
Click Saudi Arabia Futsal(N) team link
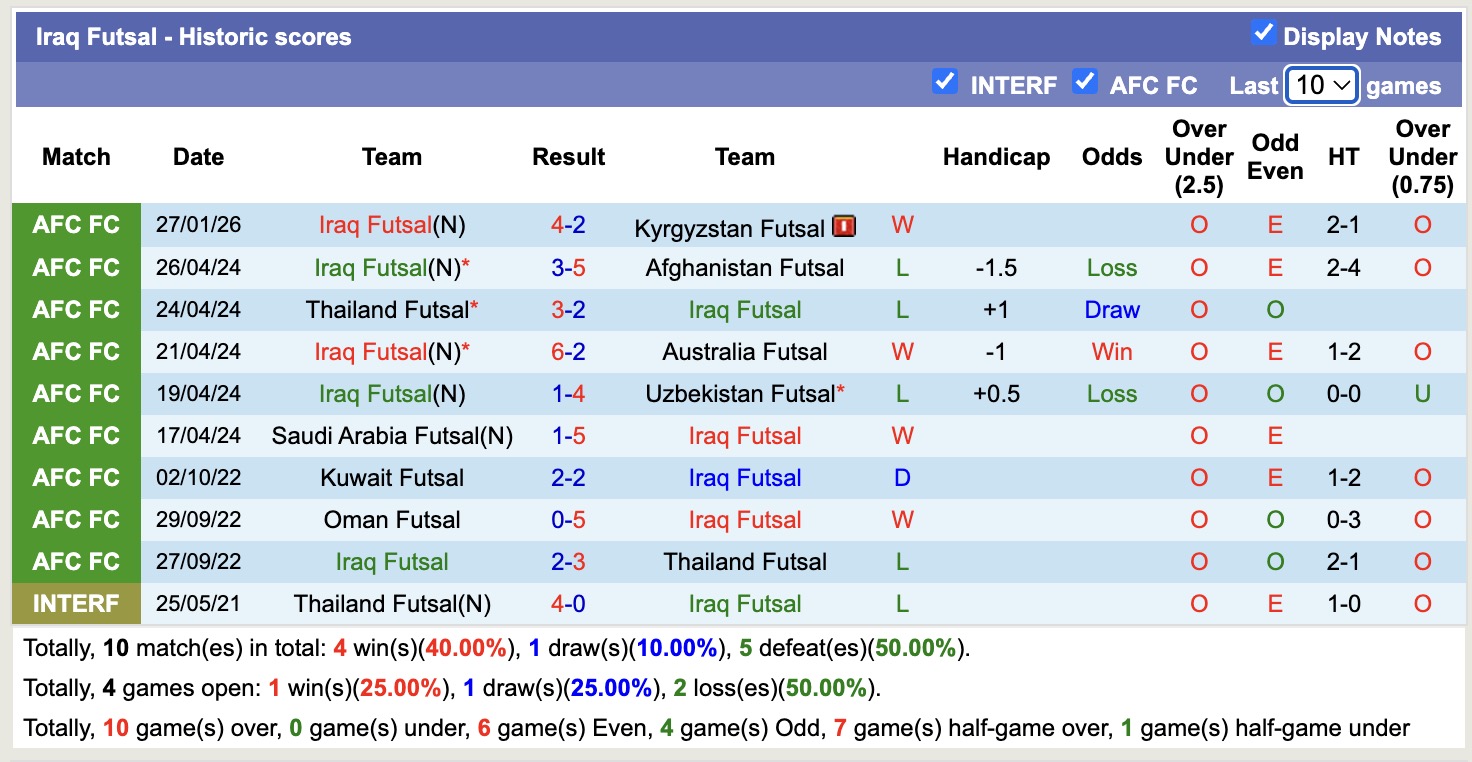point(392,436)
